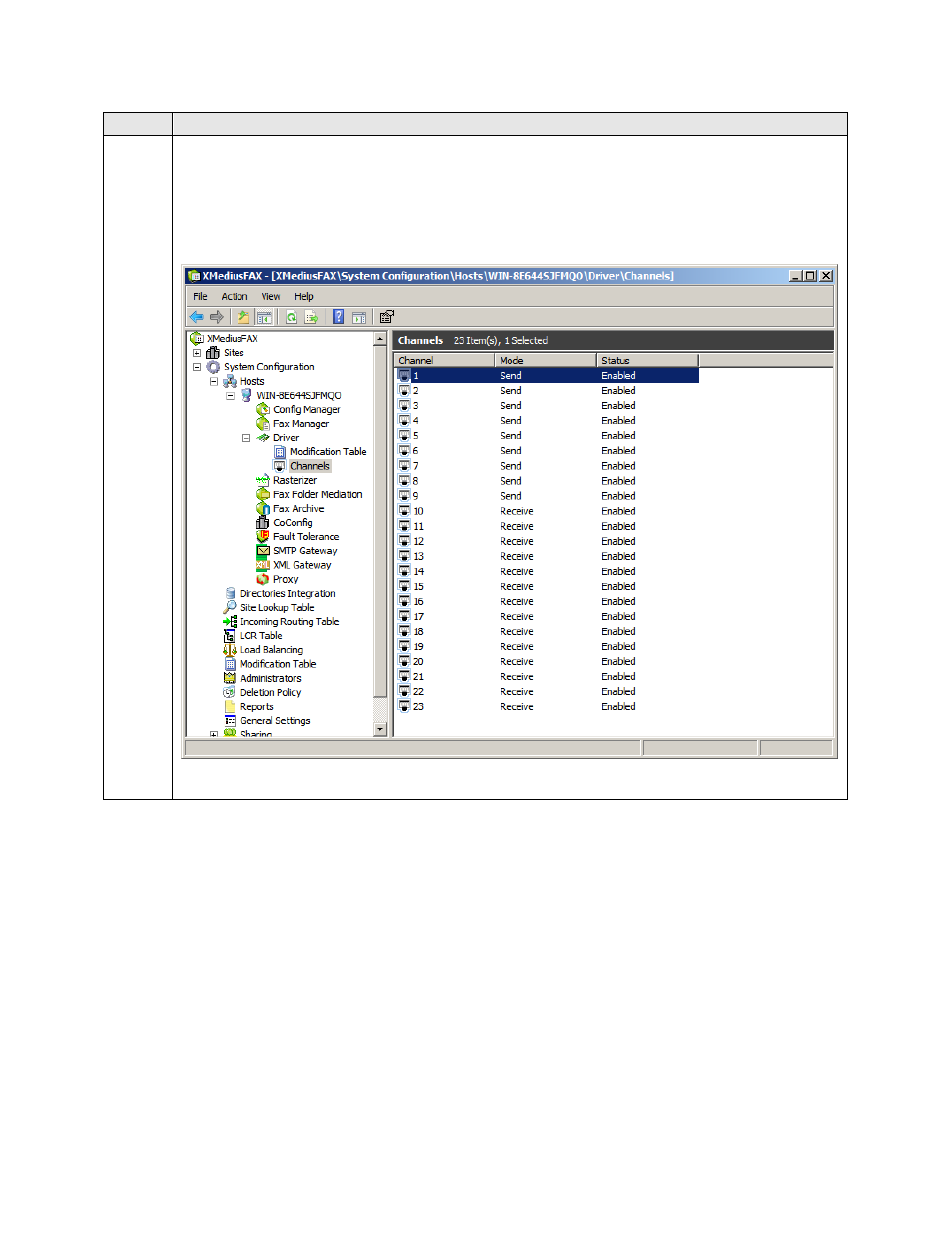
Task: Select the Channels node under Driver
Action: (x=310, y=466)
